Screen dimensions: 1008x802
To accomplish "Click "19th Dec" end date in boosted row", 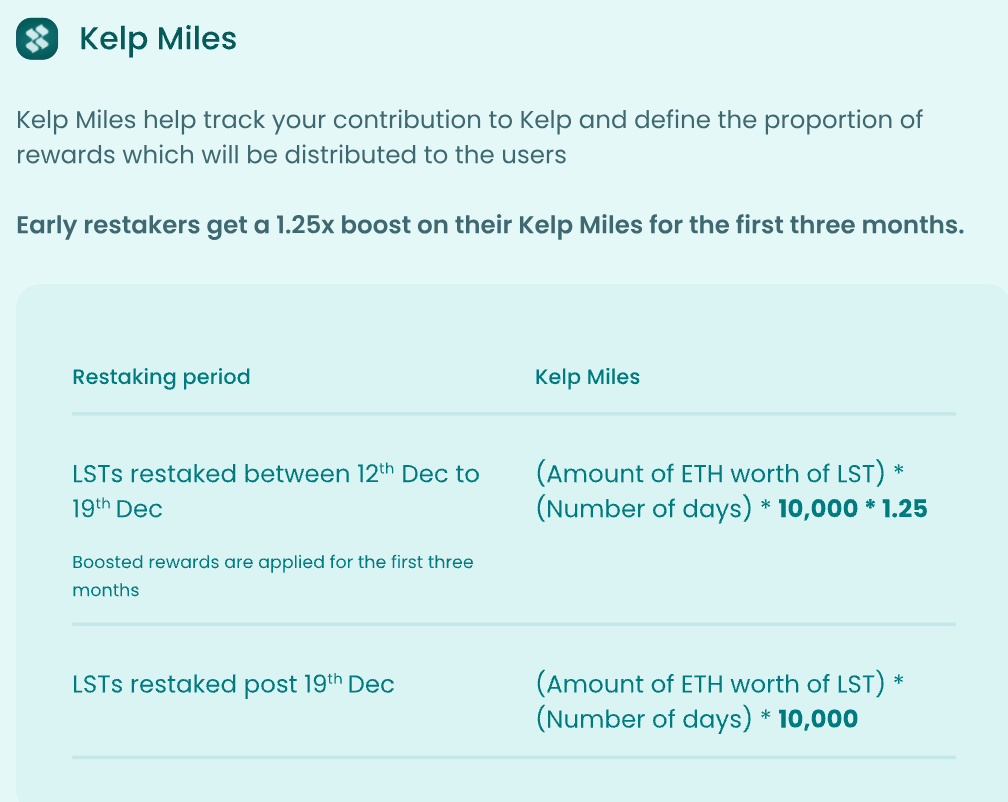I will click(117, 509).
